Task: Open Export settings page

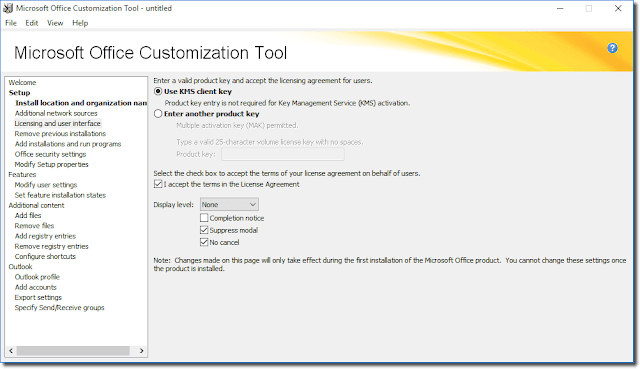Action: tap(38, 298)
